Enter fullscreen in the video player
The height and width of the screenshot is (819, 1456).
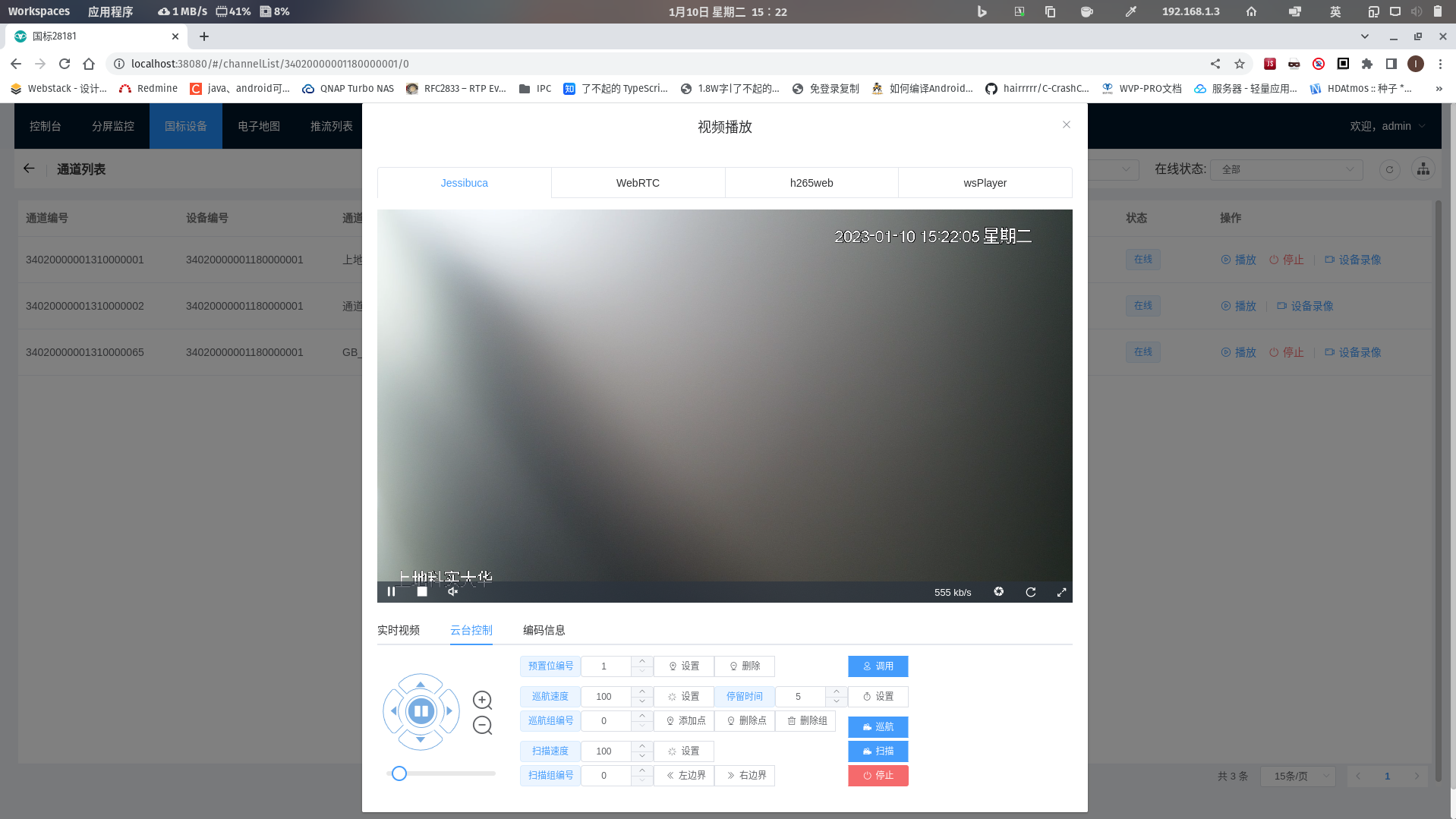[1061, 592]
